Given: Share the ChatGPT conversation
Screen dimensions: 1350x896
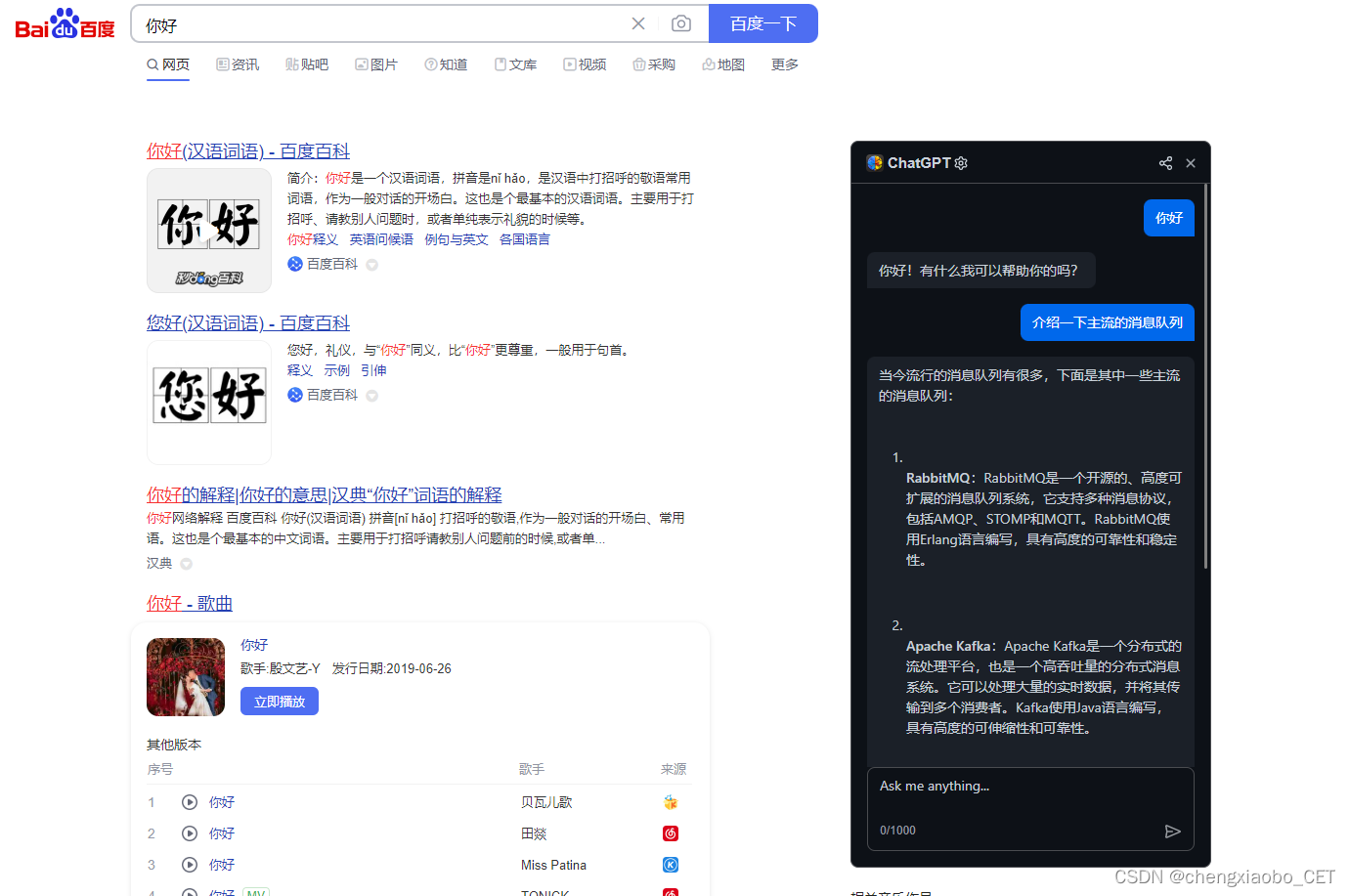Looking at the screenshot, I should [1165, 163].
